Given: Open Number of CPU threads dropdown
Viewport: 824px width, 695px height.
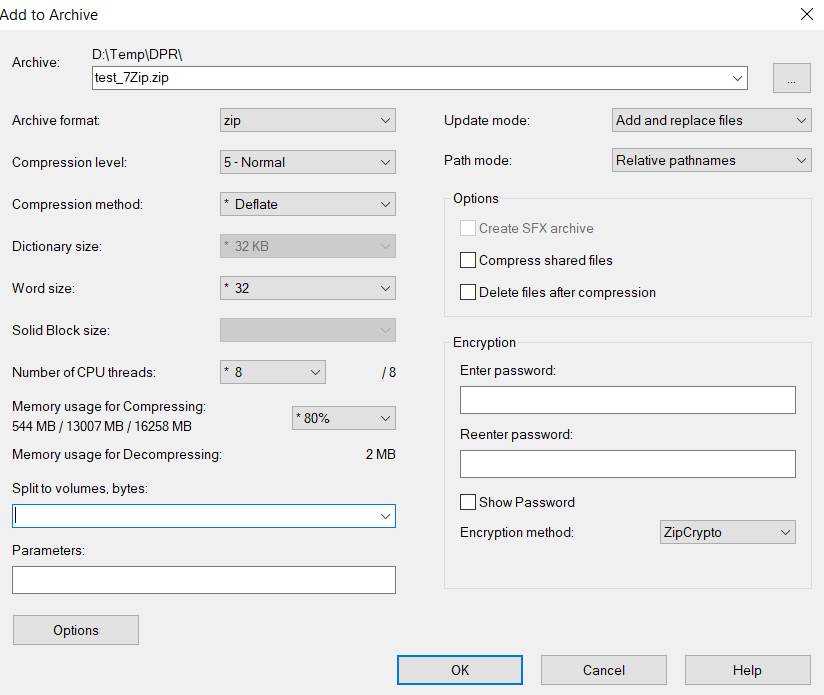Looking at the screenshot, I should (x=273, y=372).
